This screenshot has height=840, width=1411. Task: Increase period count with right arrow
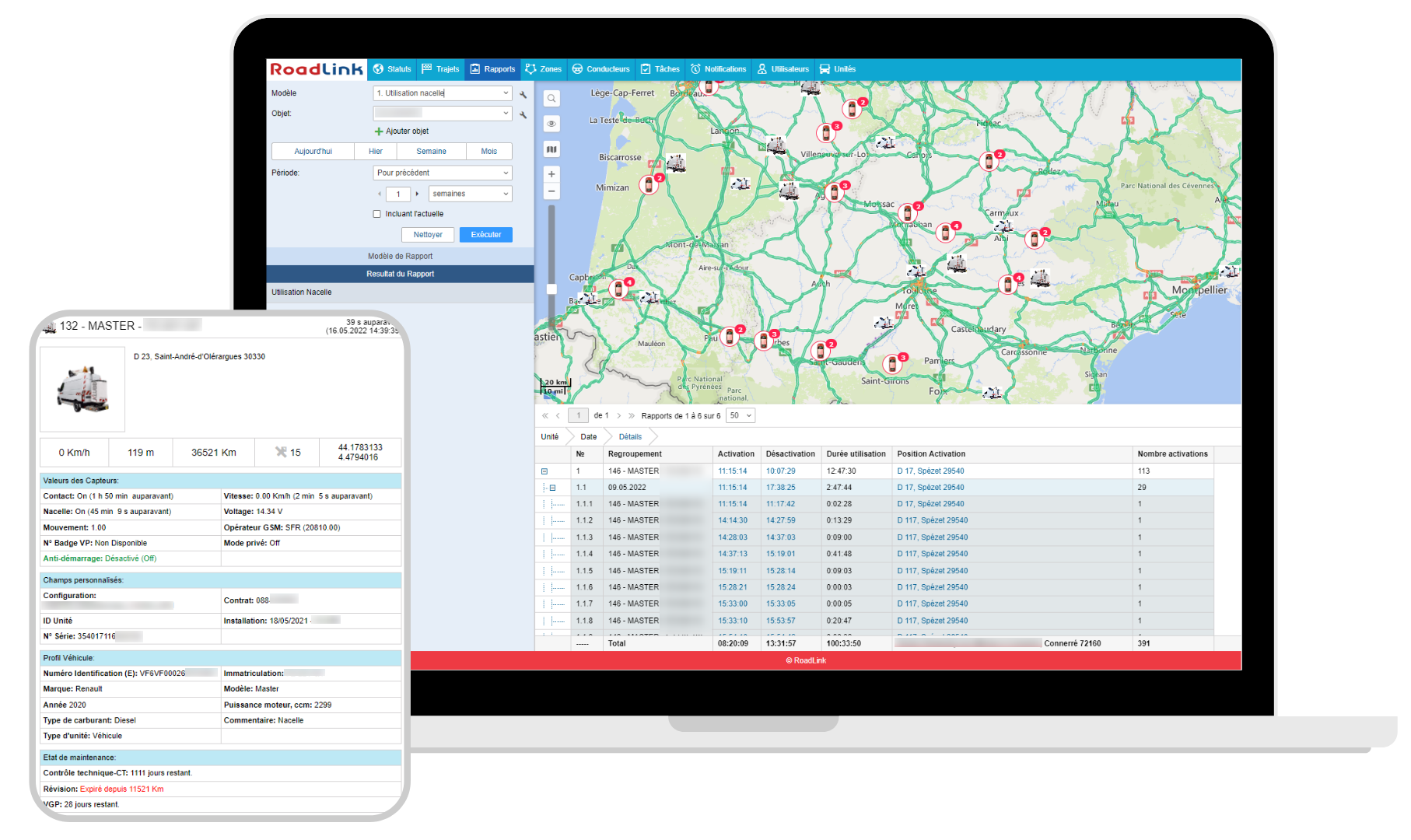click(417, 194)
